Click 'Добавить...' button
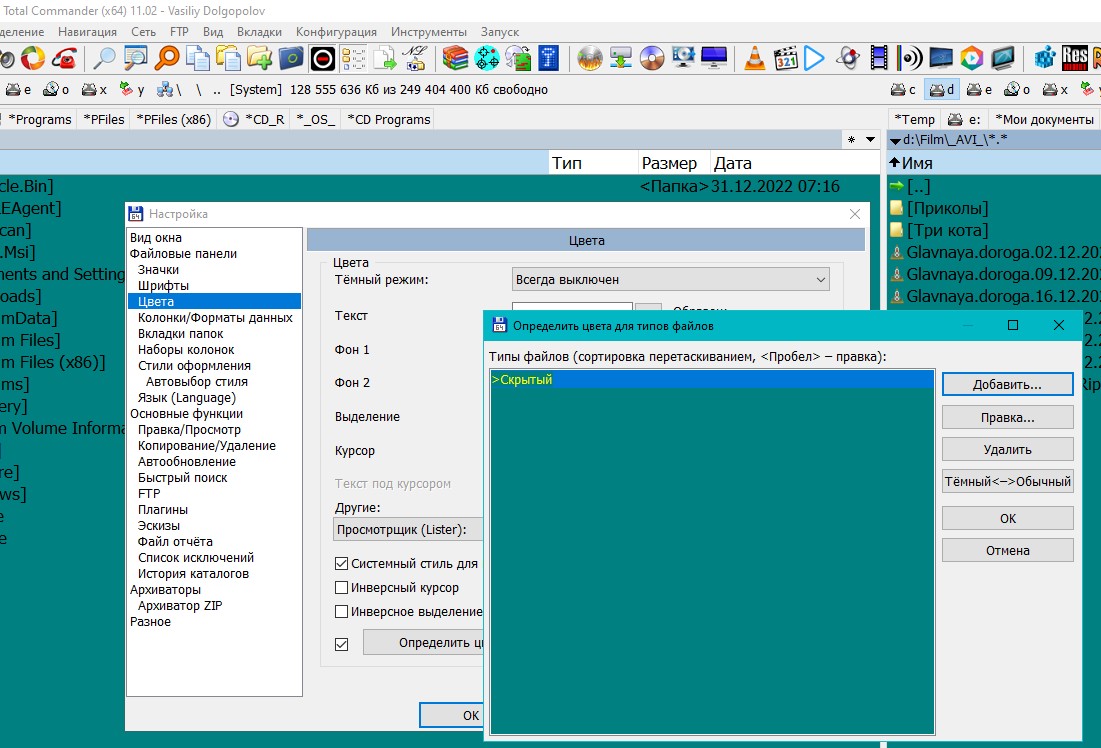 [x=1008, y=385]
